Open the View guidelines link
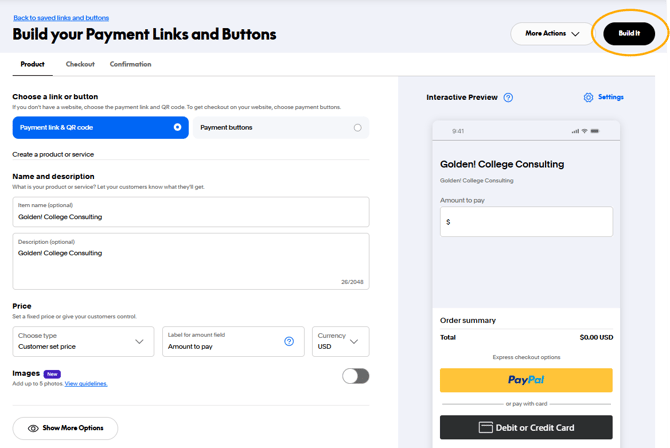 click(86, 384)
